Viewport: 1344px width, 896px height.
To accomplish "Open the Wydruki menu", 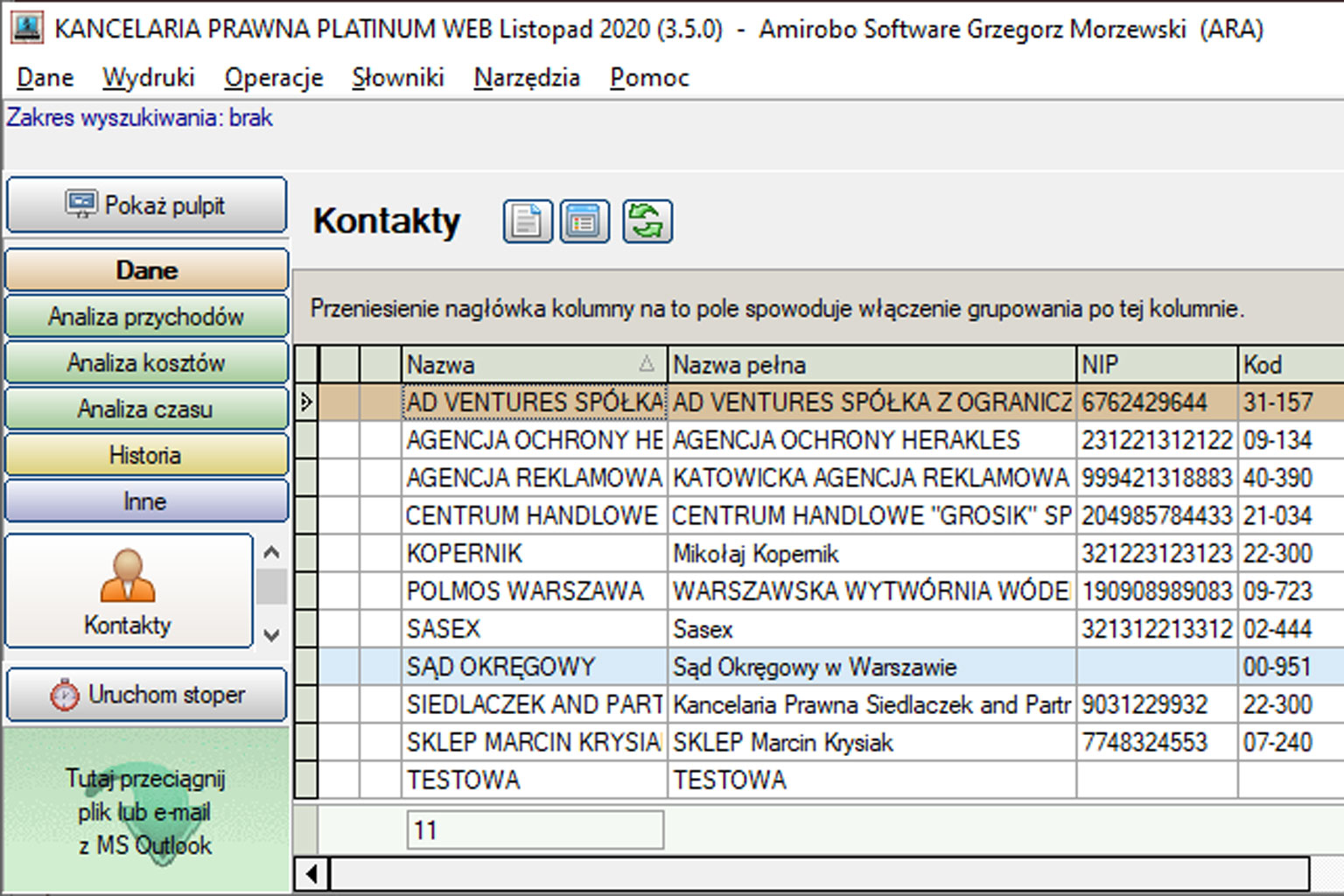I will [148, 78].
